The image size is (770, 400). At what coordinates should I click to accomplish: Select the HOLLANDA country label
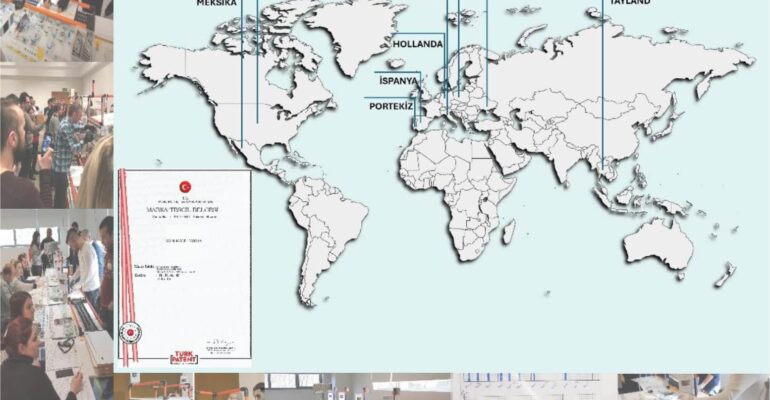416,45
